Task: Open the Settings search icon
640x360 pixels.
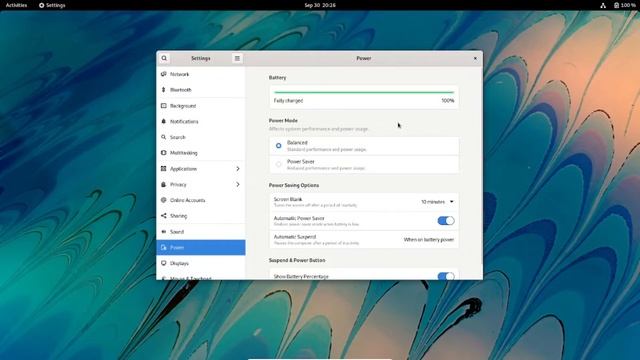Action: [164, 58]
